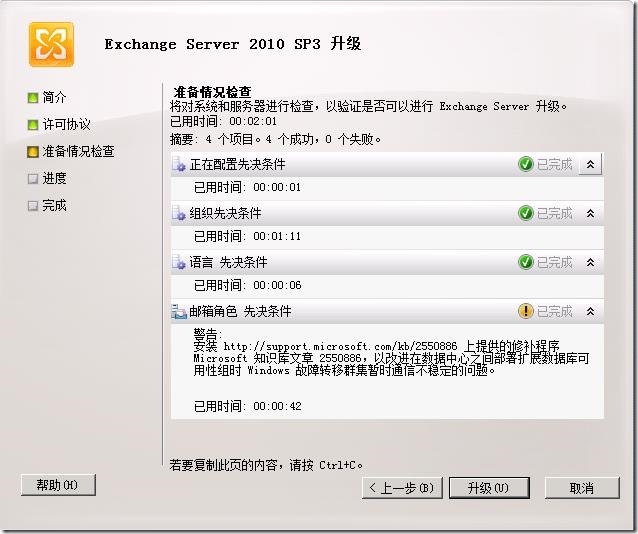The height and width of the screenshot is (534, 638).
Task: Collapse the 正在配置先决条件 section
Action: 590,164
